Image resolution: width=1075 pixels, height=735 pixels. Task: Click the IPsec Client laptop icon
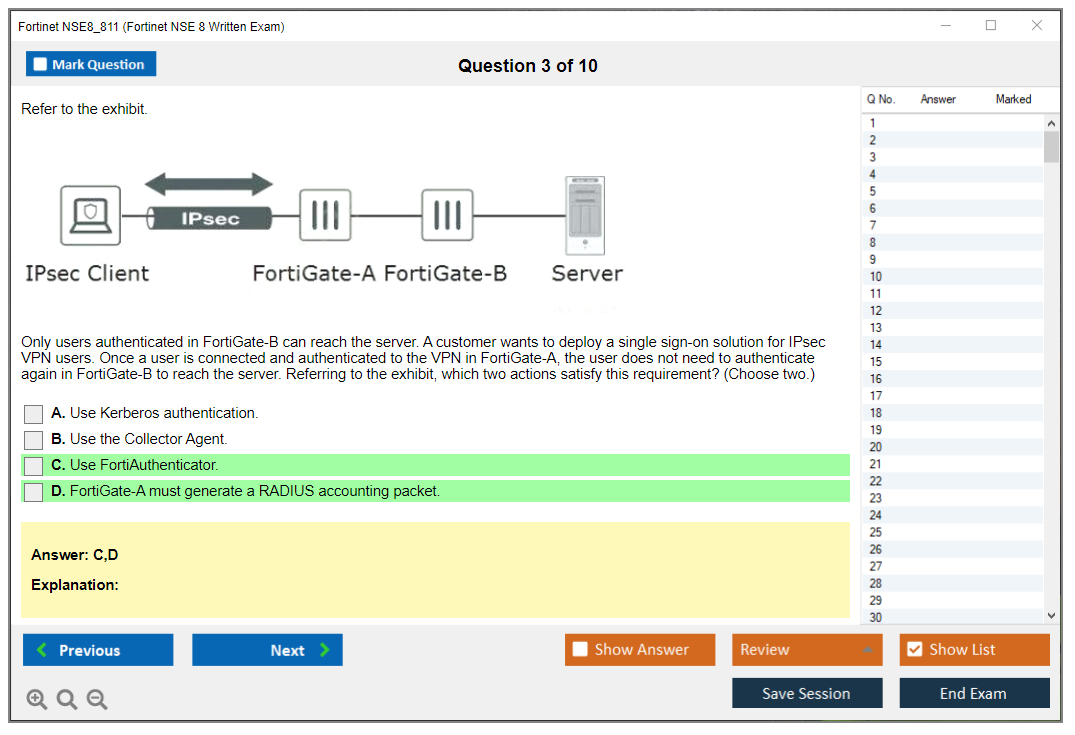[91, 215]
